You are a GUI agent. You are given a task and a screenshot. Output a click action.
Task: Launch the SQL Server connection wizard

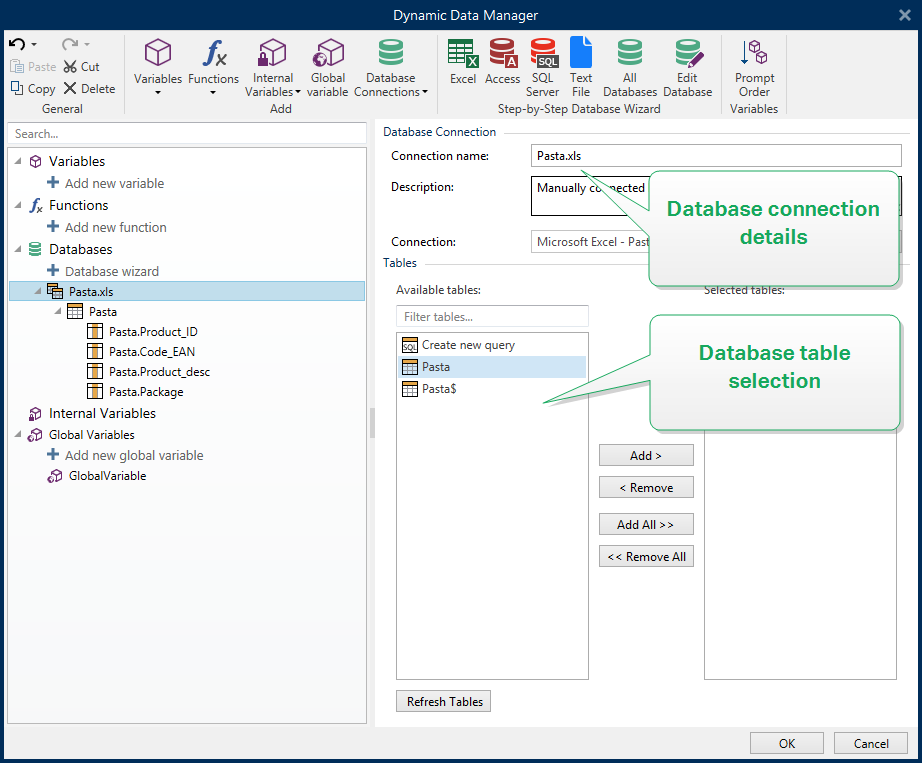coord(542,65)
